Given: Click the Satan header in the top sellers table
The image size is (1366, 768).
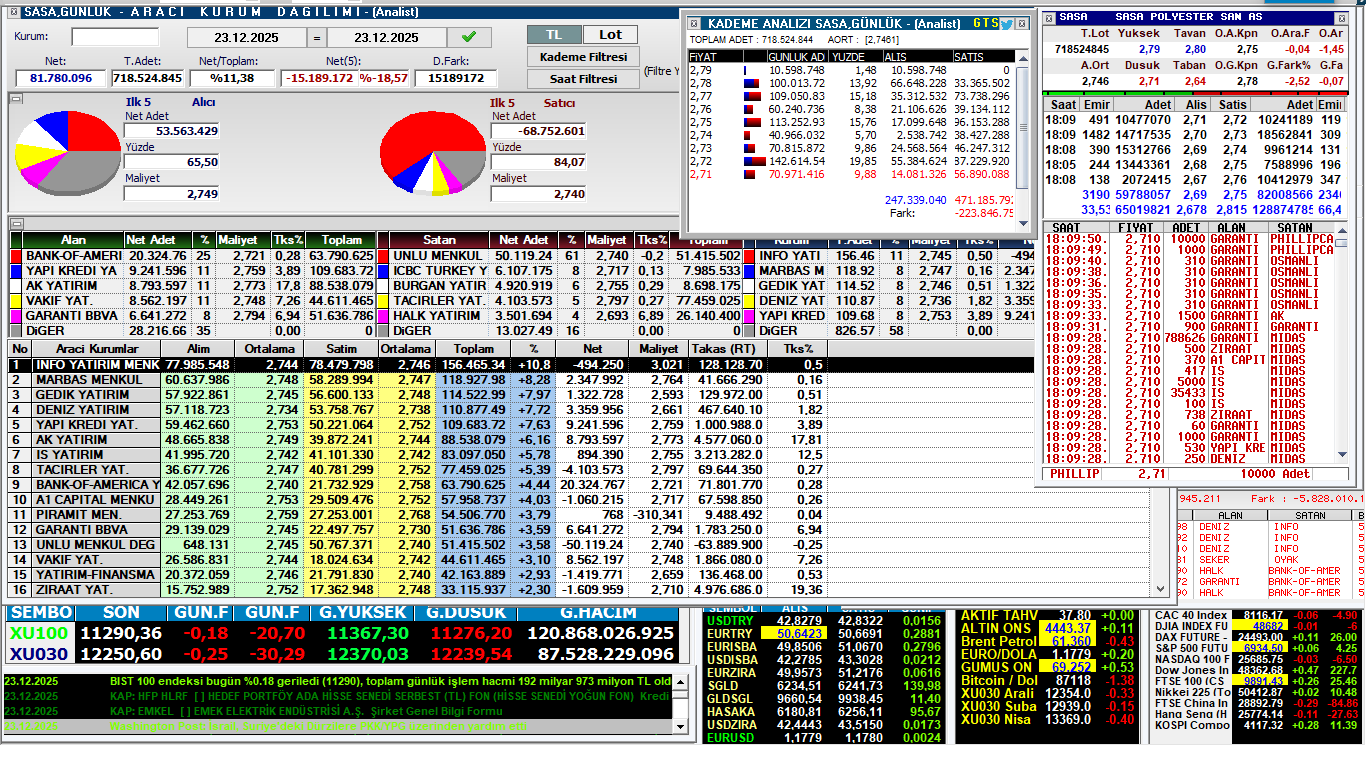Looking at the screenshot, I should (x=440, y=240).
